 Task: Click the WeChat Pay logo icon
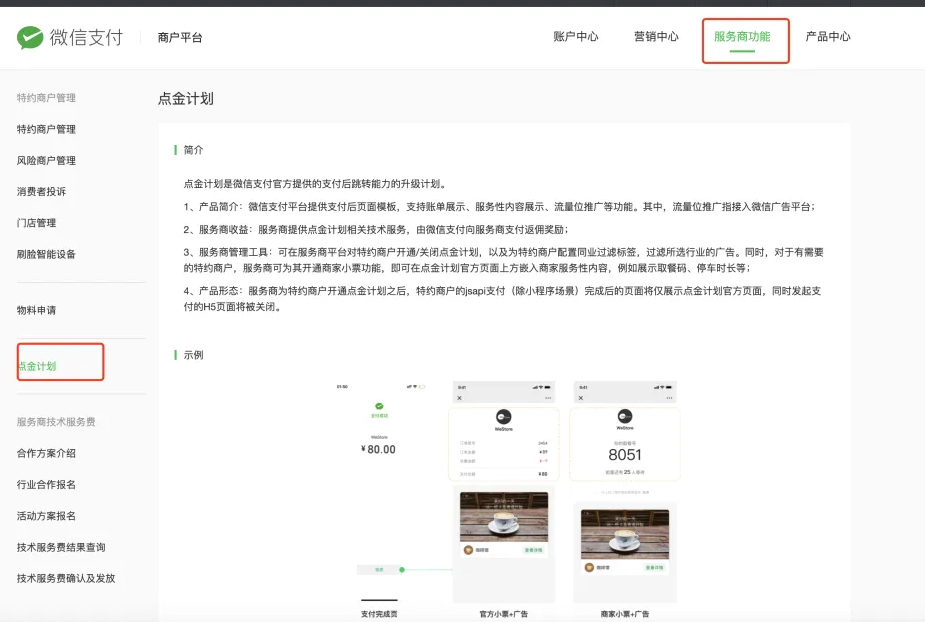30,37
